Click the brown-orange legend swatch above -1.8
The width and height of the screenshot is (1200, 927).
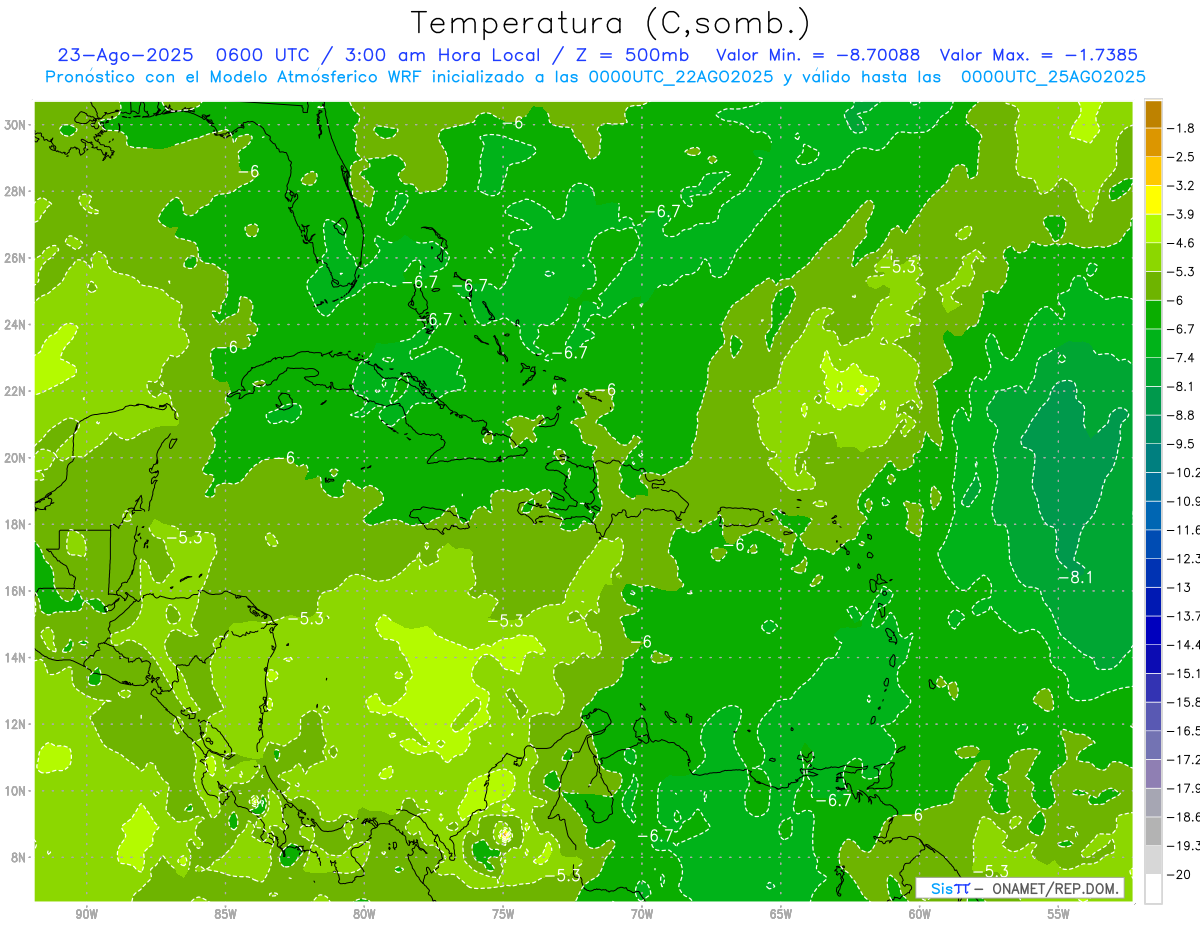[1153, 114]
